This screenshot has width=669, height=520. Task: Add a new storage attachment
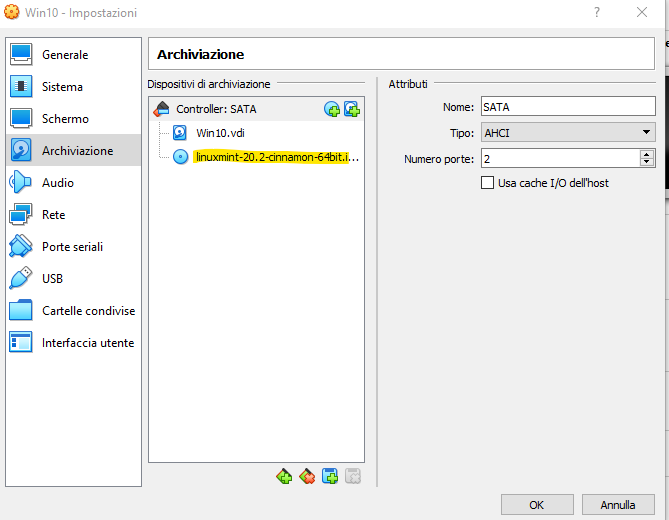330,476
